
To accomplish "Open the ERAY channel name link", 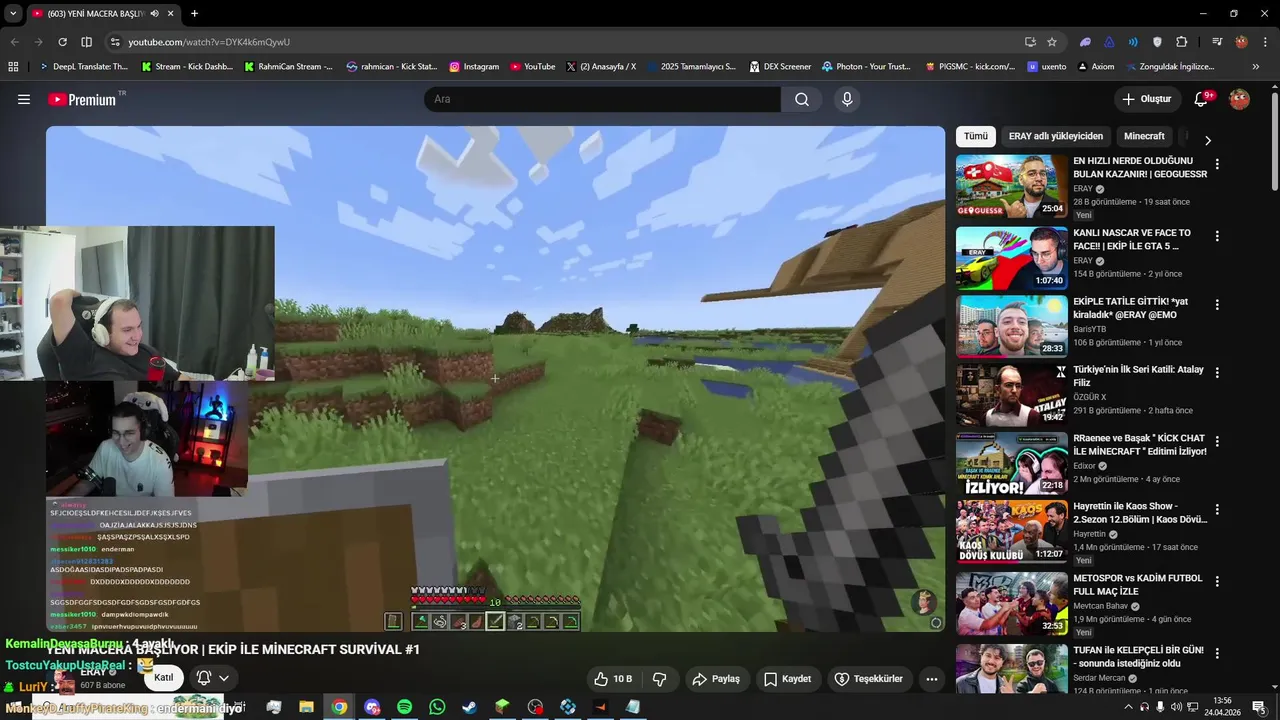I will point(93,672).
